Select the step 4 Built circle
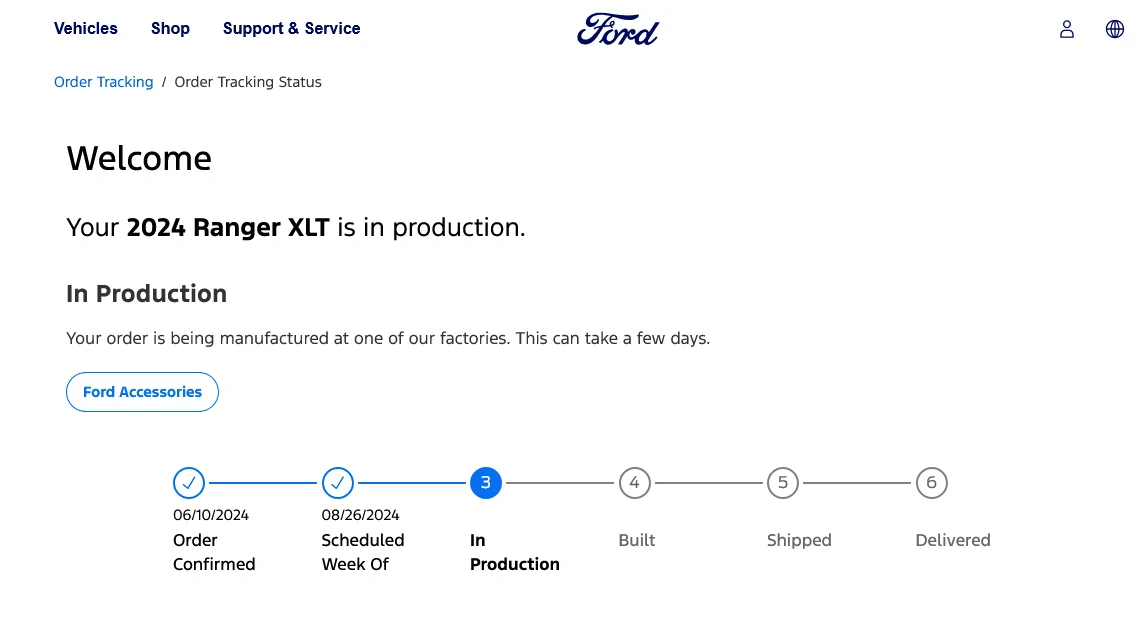The width and height of the screenshot is (1147, 622). pos(634,483)
